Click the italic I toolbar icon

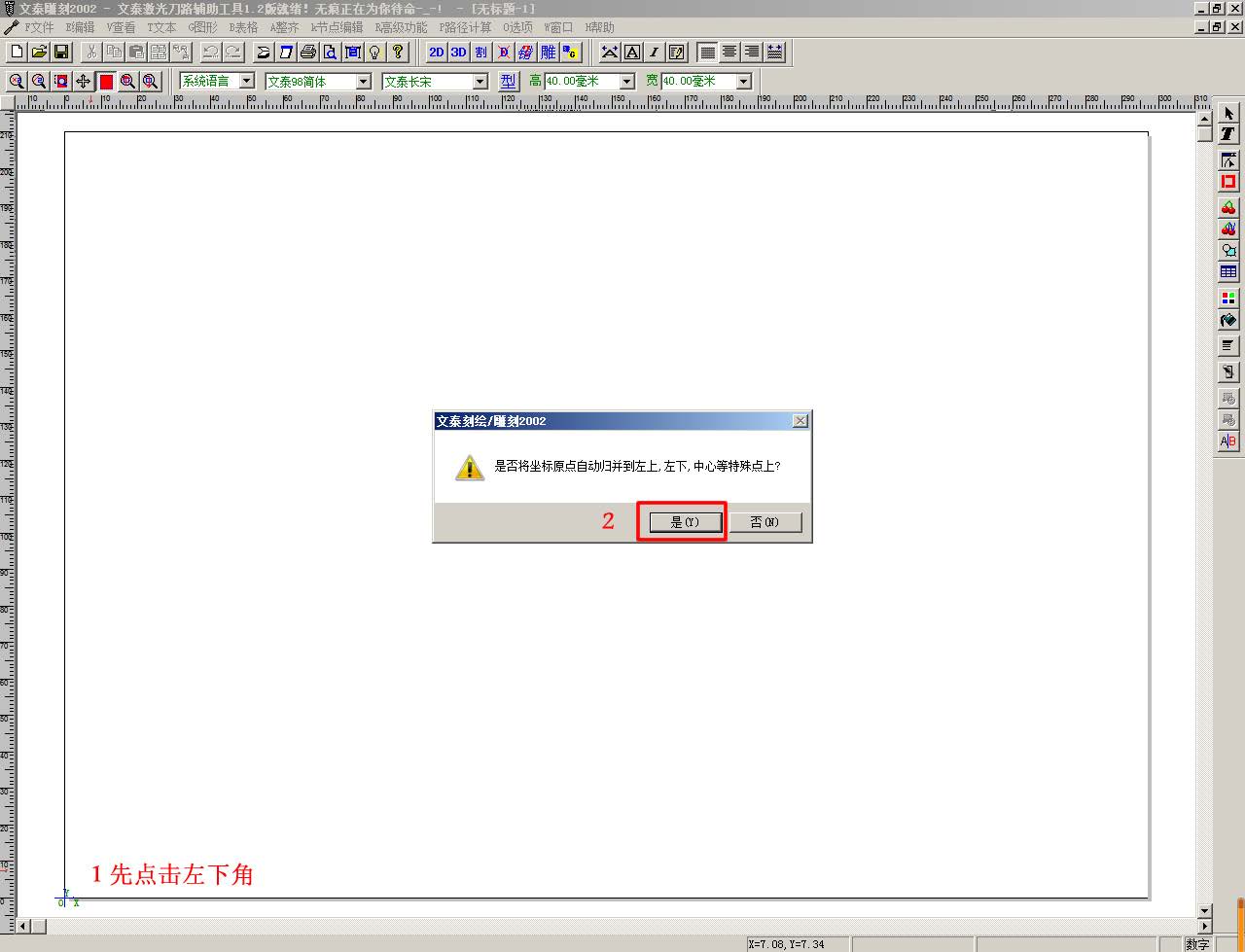click(x=655, y=52)
